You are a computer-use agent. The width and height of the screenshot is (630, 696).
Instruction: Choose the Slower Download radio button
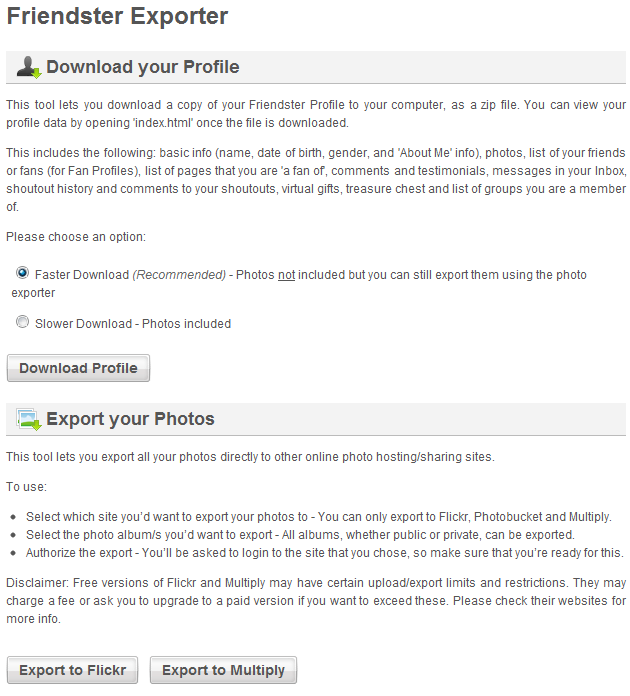pyautogui.click(x=22, y=323)
